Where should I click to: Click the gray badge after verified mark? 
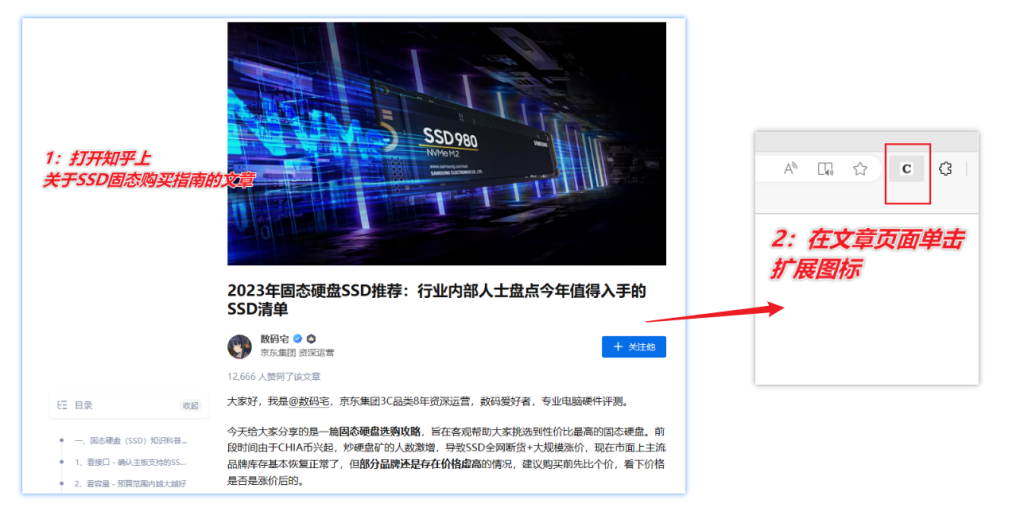click(312, 338)
